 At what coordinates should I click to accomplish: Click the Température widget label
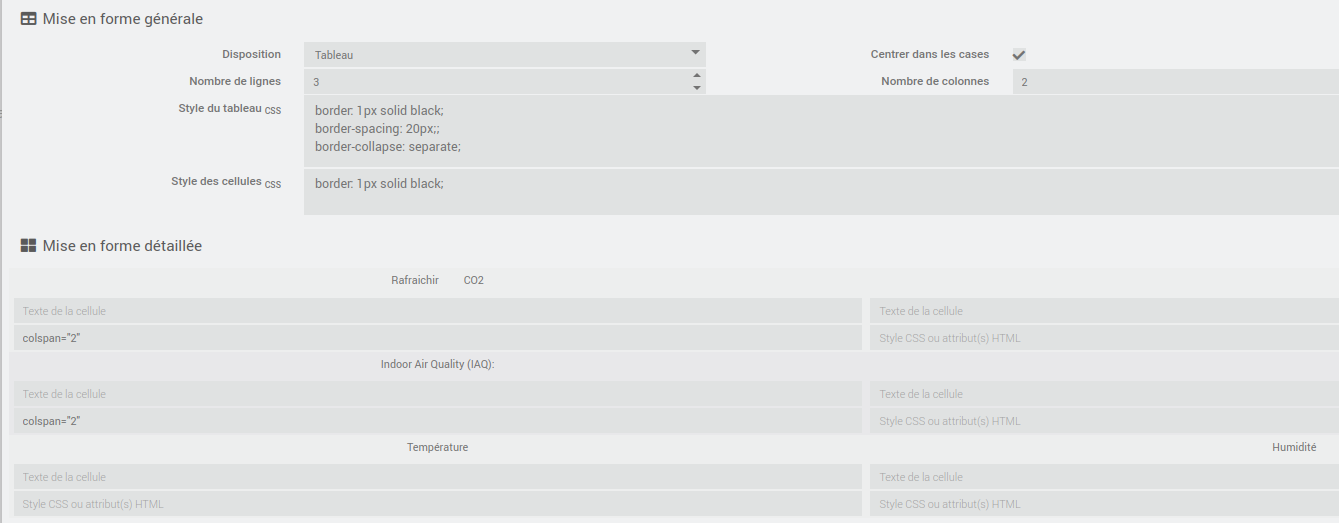(x=437, y=447)
